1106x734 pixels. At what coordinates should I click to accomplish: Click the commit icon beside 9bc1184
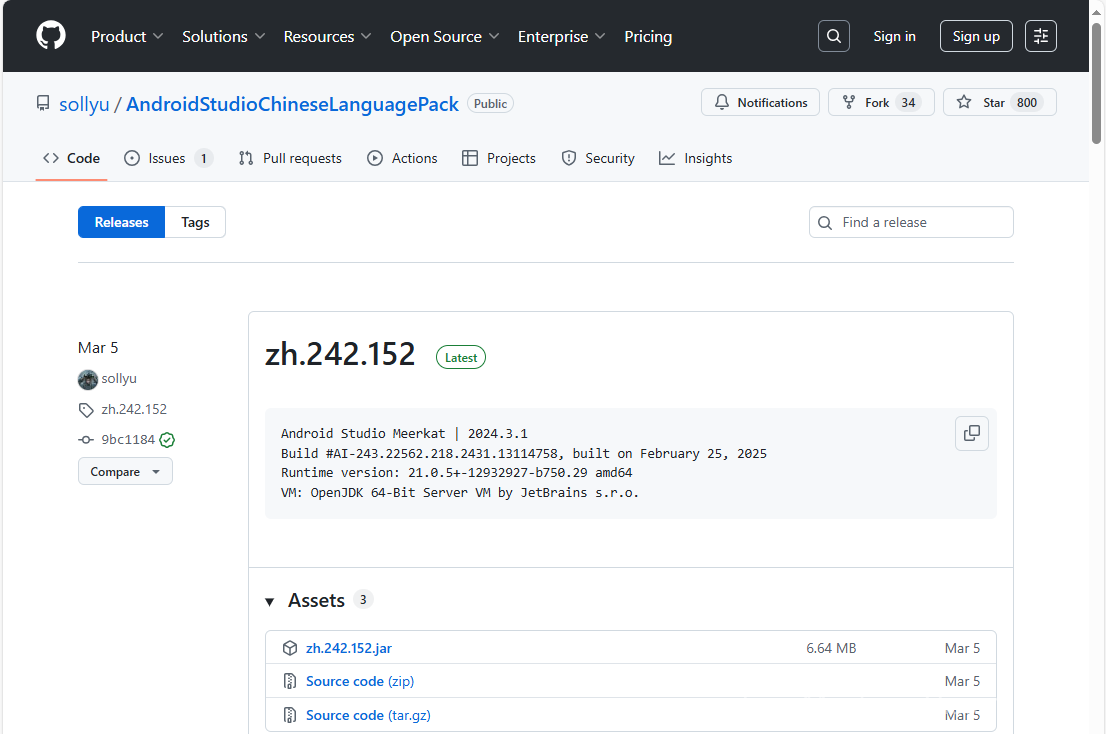point(86,439)
